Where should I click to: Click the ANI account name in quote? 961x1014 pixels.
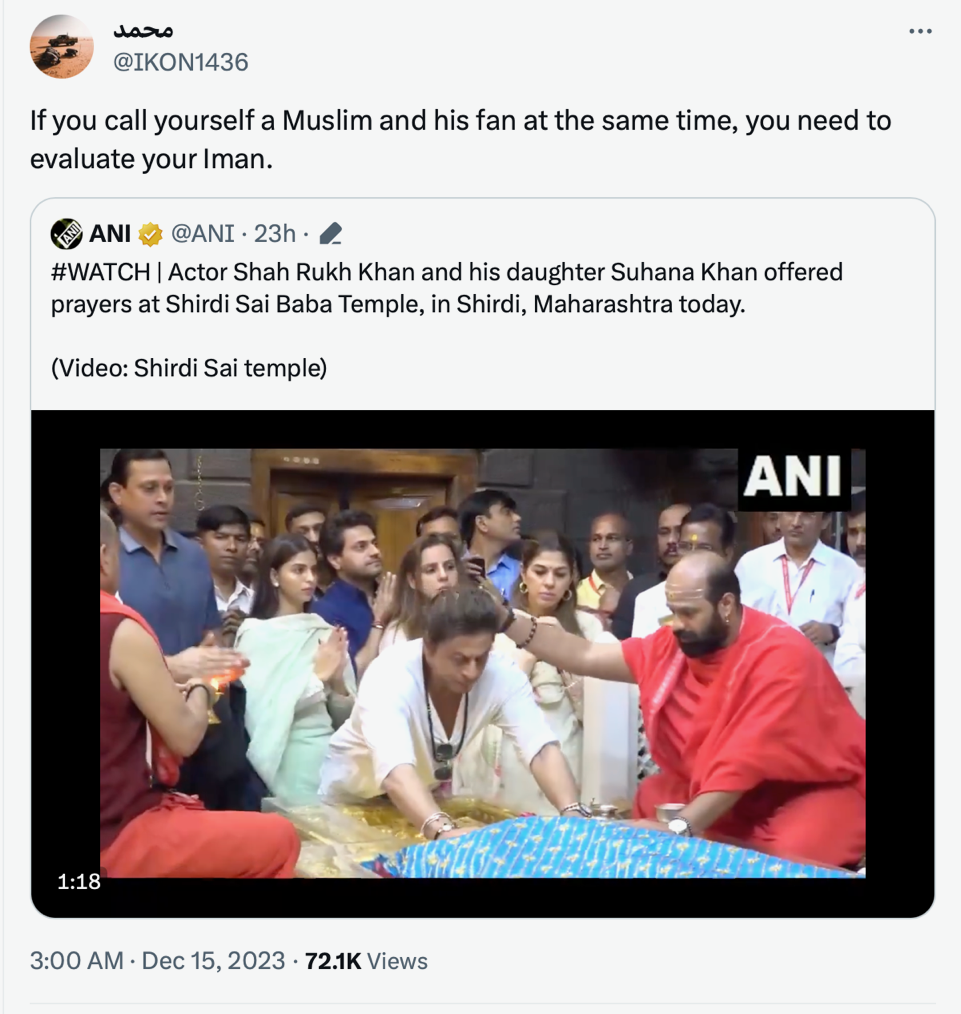[x=110, y=234]
